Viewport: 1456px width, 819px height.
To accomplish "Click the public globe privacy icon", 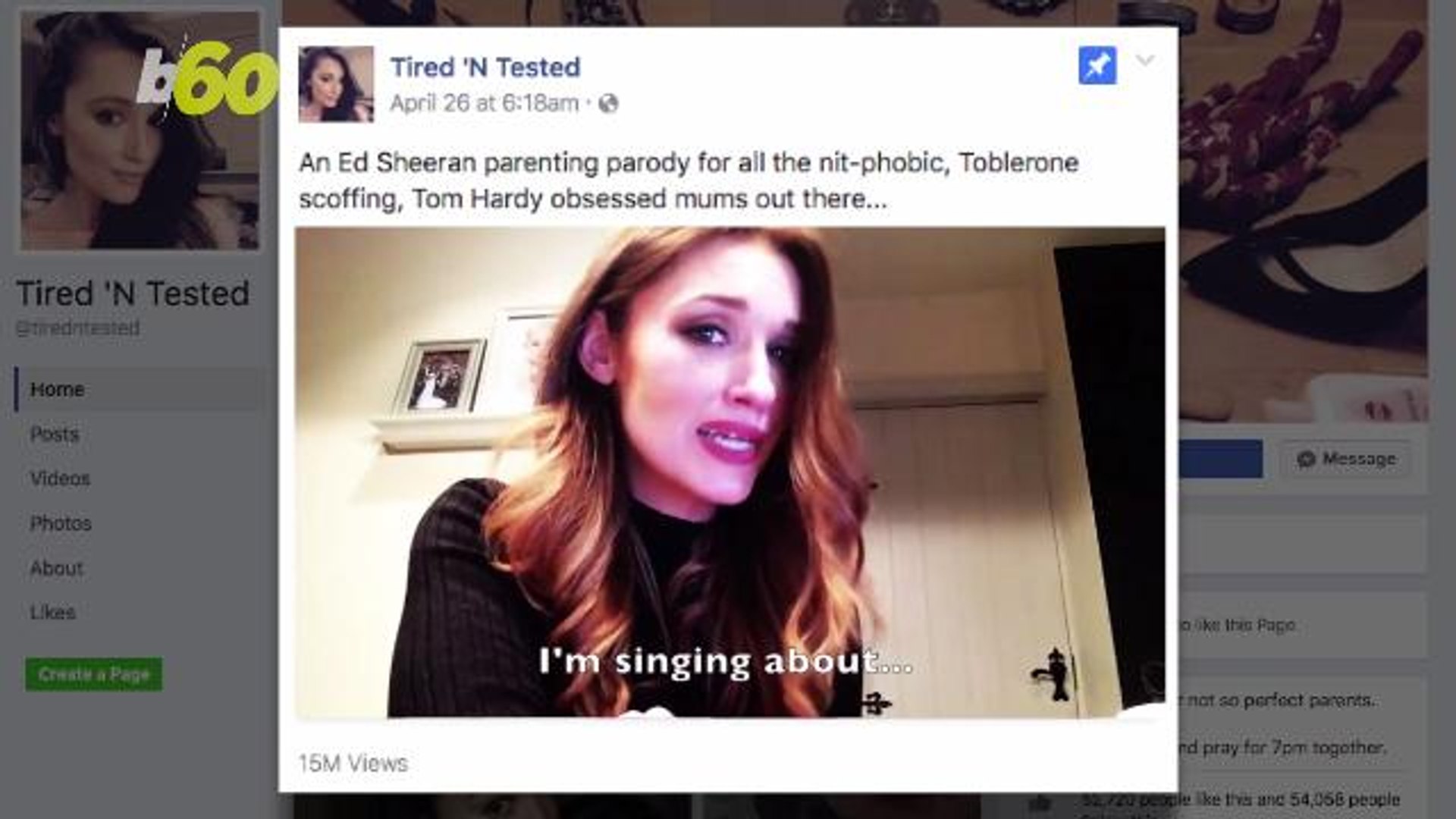I will click(608, 103).
